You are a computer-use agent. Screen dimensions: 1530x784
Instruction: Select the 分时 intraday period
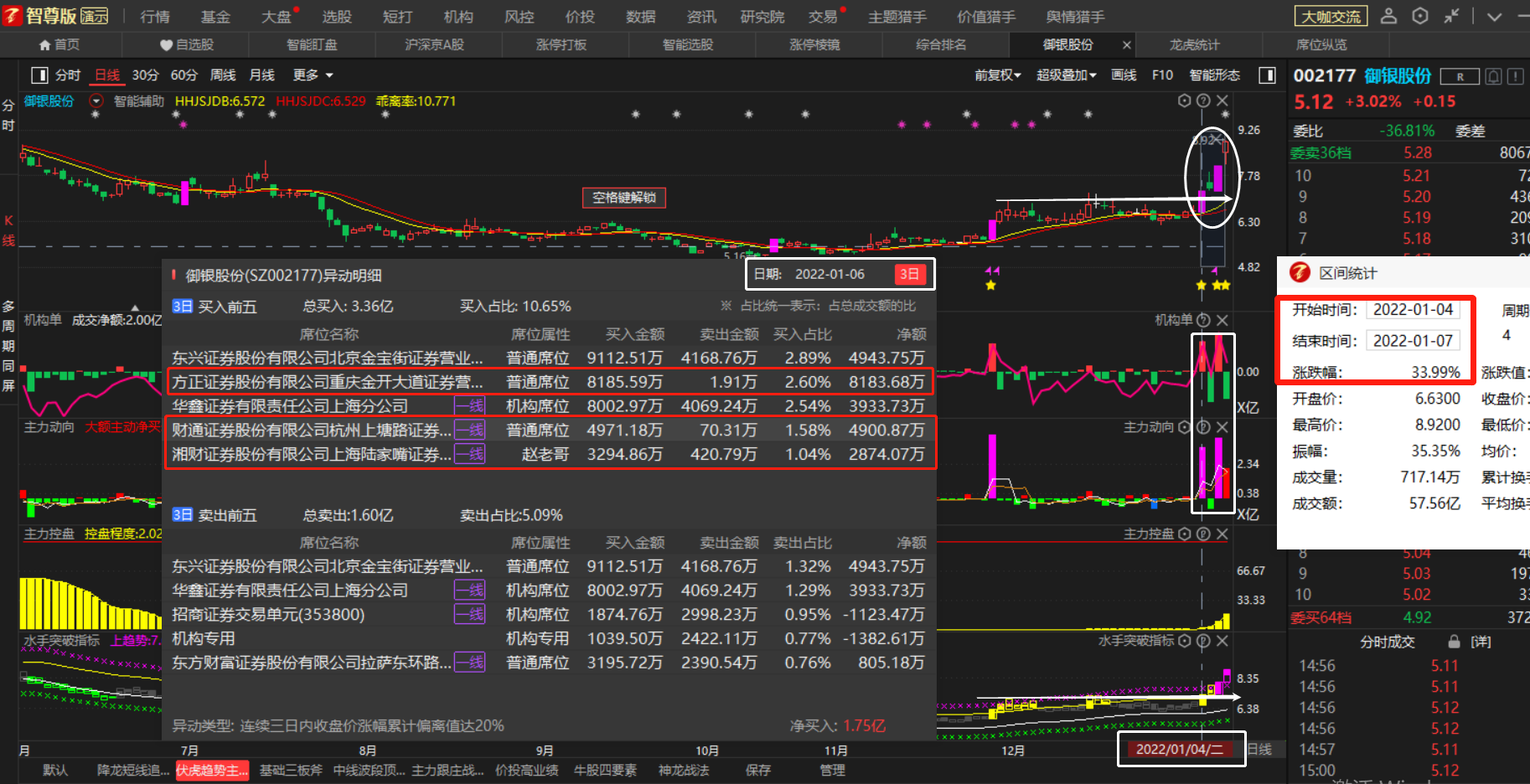pyautogui.click(x=68, y=75)
